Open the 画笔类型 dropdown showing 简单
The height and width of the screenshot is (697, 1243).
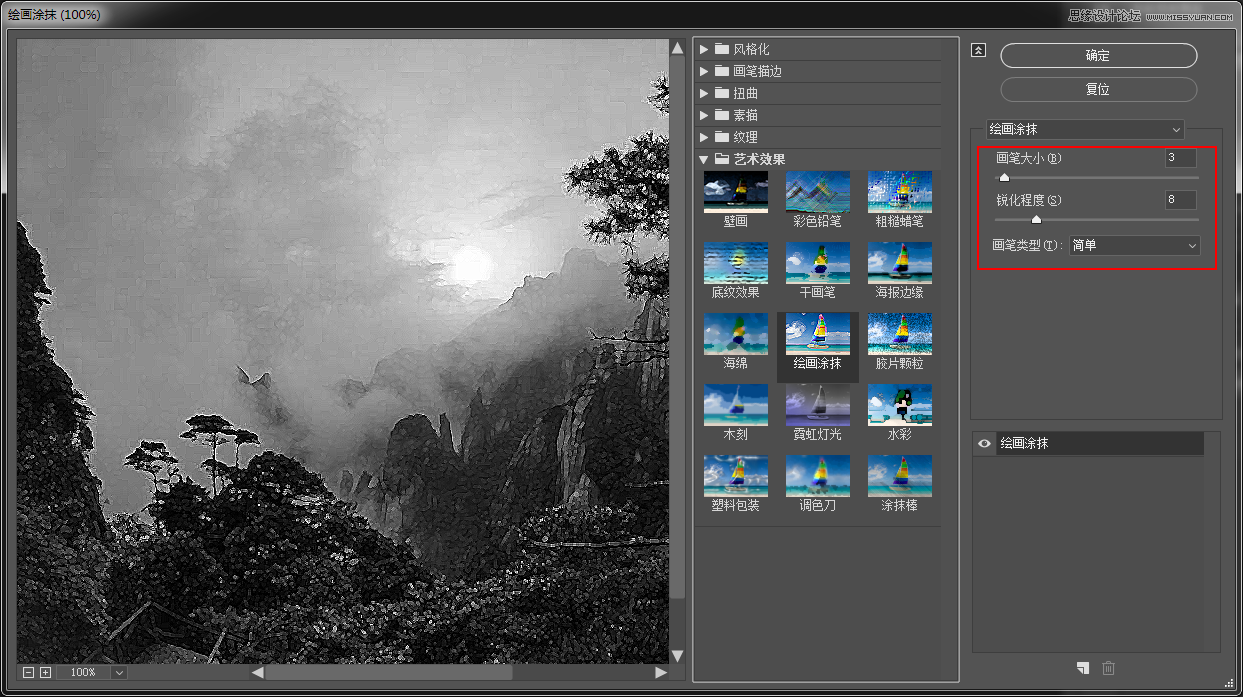point(1134,245)
